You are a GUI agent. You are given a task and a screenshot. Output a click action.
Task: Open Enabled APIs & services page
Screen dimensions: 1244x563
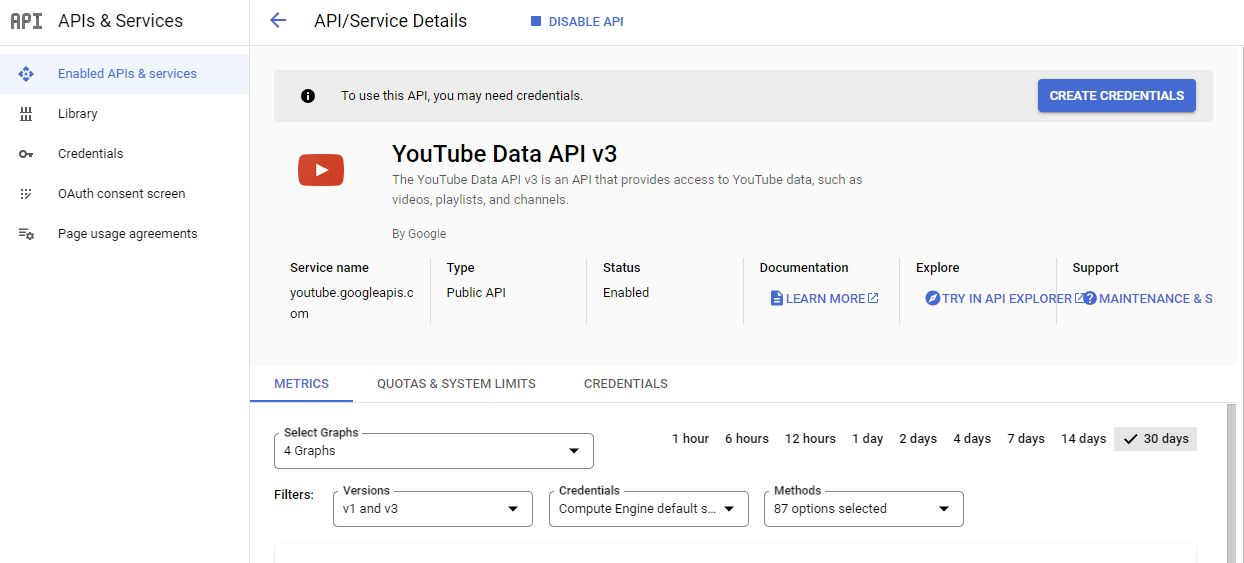point(124,74)
